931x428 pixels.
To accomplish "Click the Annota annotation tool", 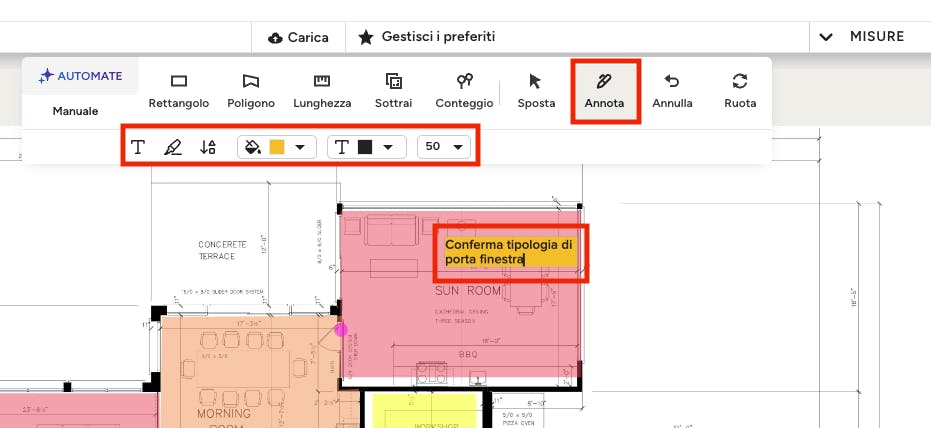I will point(605,90).
